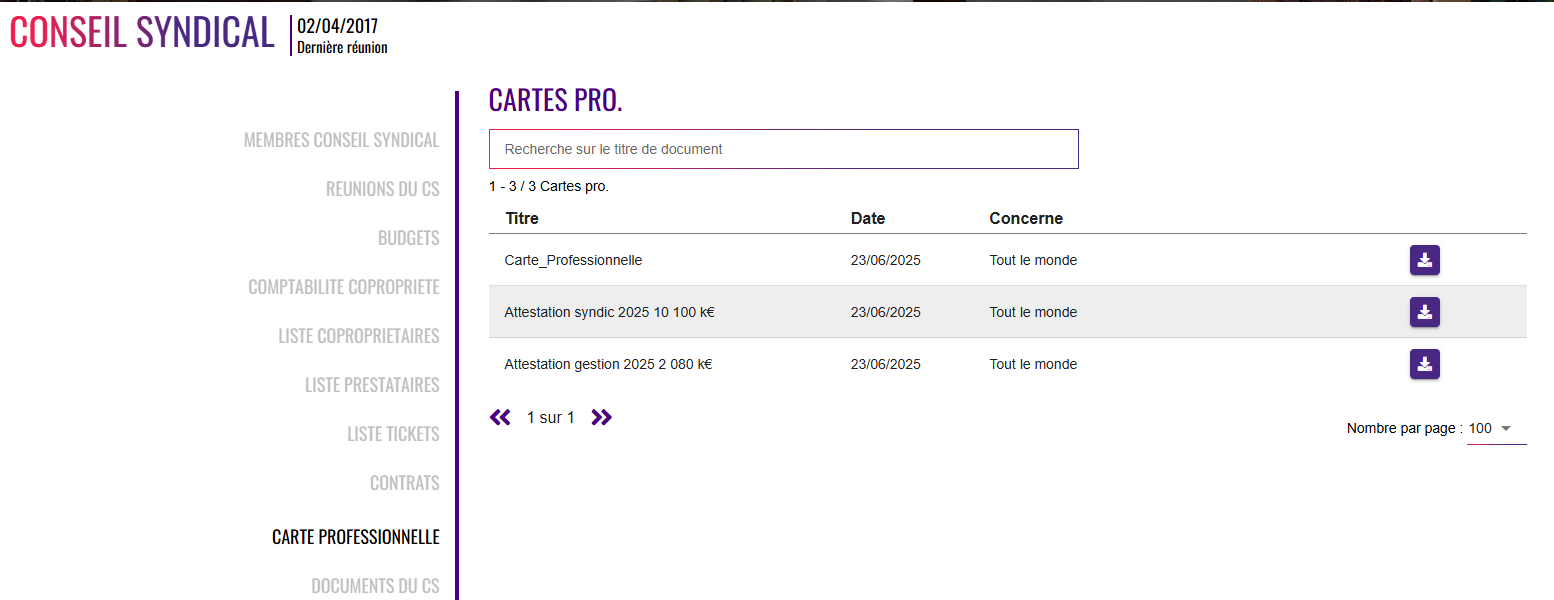Sort by the Titre column header
The image size is (1554, 600).
[x=522, y=218]
